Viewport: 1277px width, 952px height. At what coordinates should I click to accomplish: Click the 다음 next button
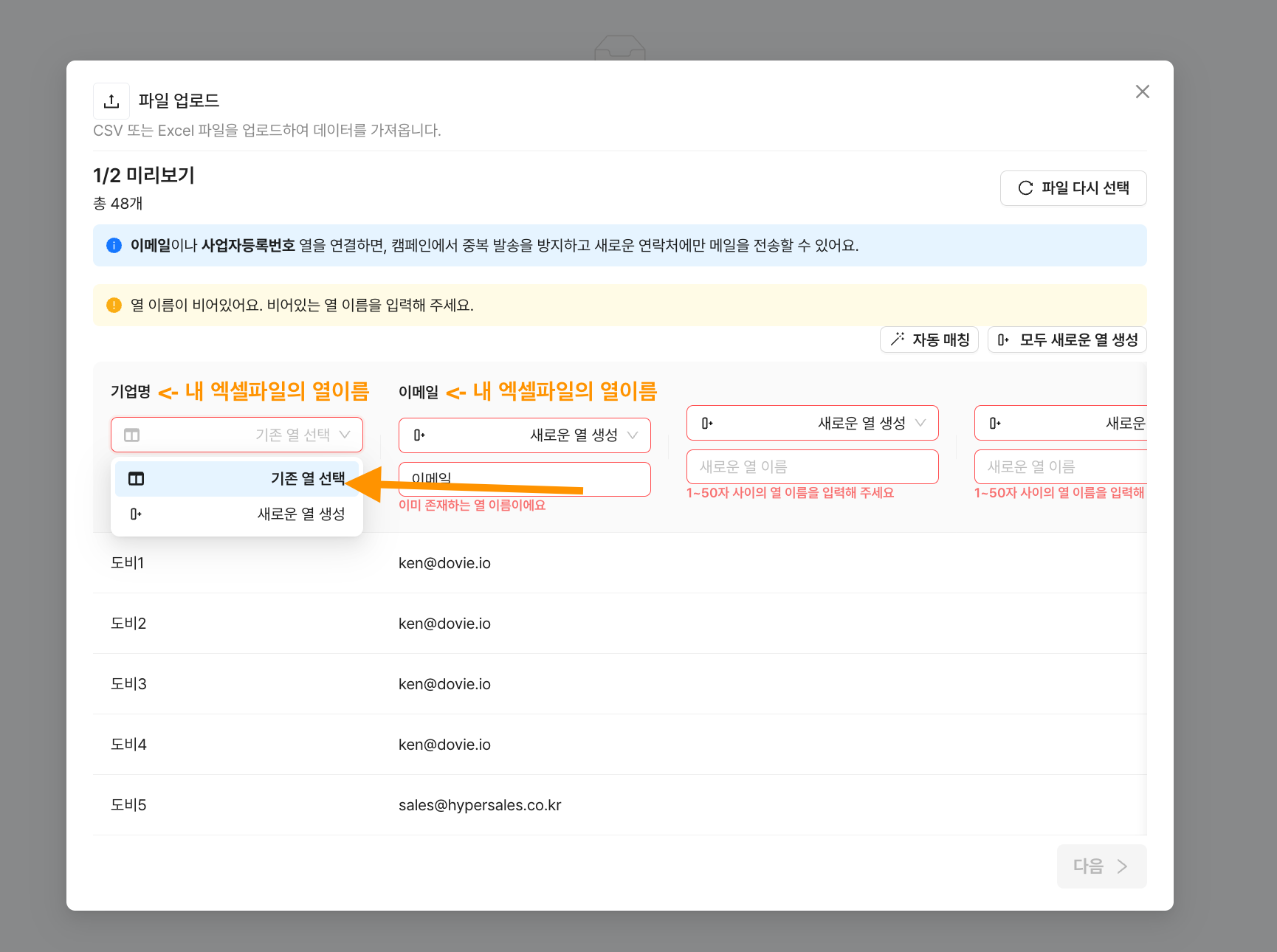[x=1101, y=866]
